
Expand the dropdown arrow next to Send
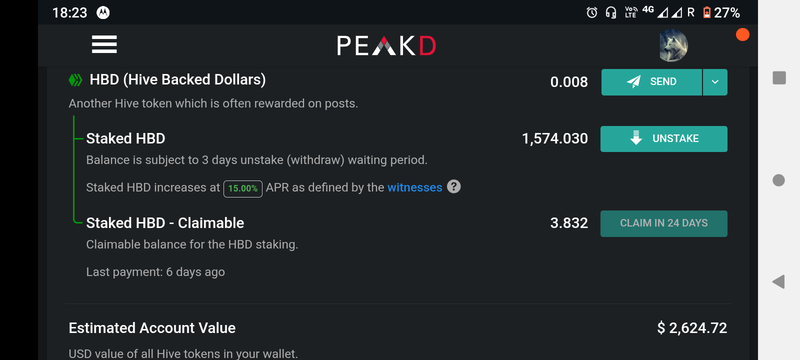point(715,82)
